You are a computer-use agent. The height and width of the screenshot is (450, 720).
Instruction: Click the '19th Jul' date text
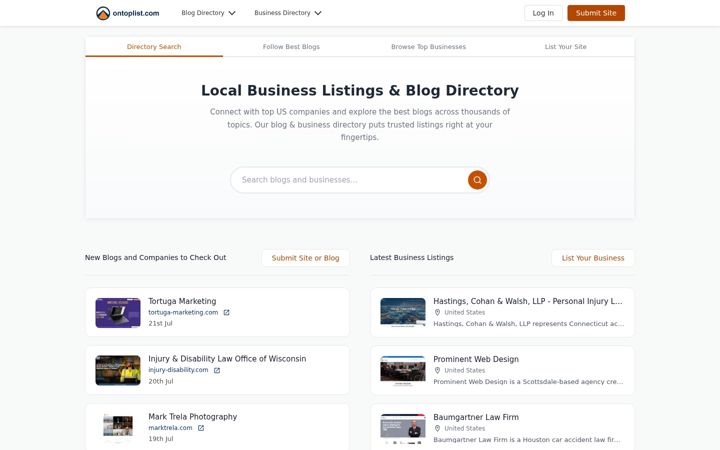(x=161, y=439)
